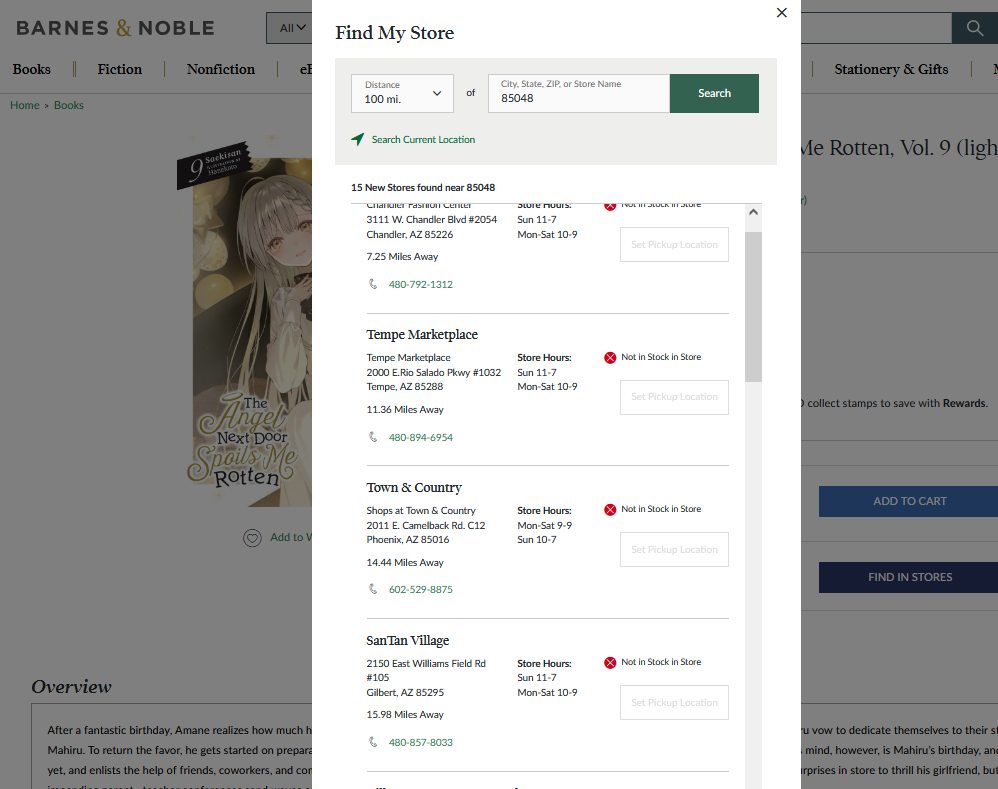Set Pickup Location for SanTan Village
The width and height of the screenshot is (998, 789).
pos(674,702)
